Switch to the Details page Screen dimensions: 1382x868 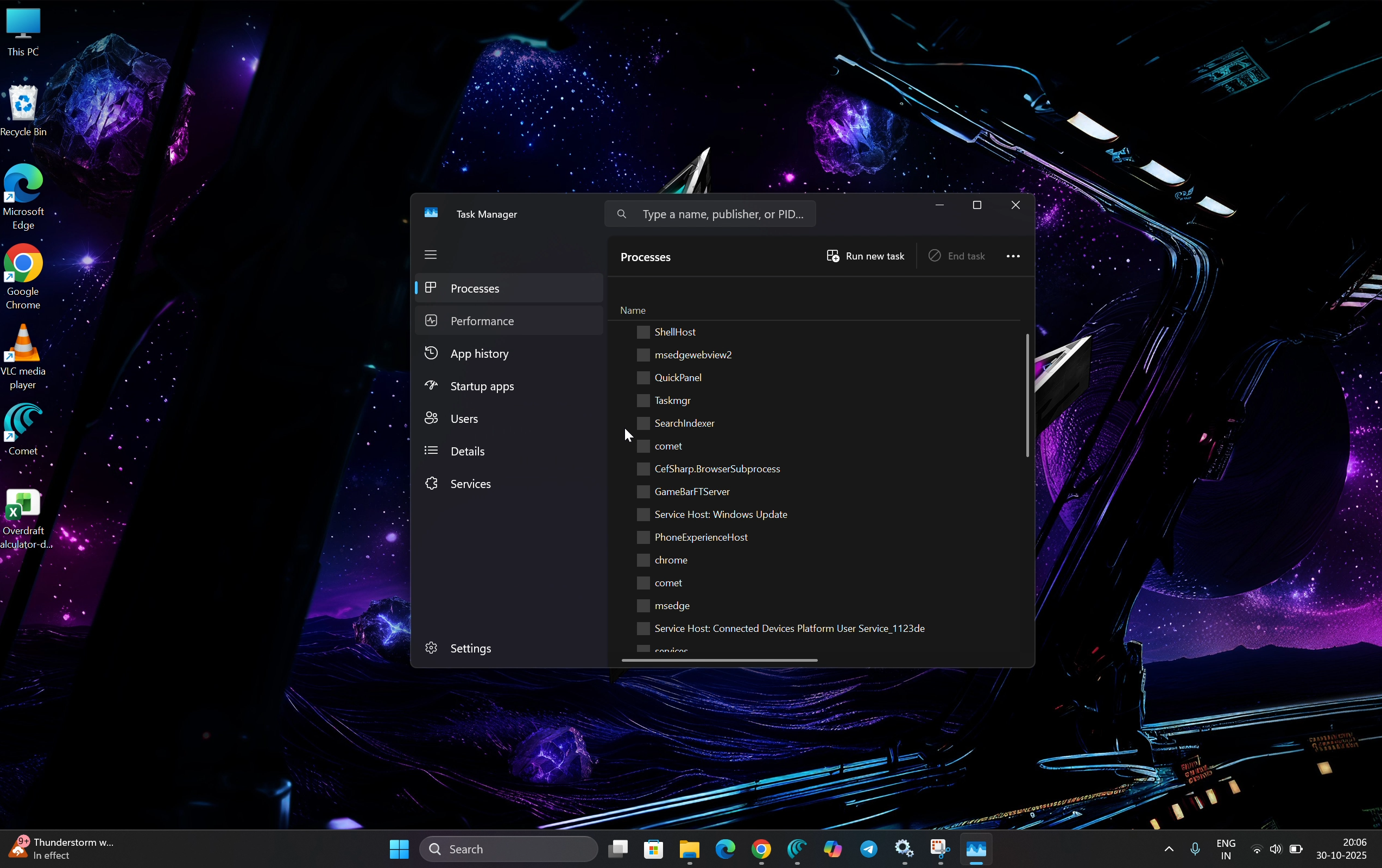click(467, 452)
